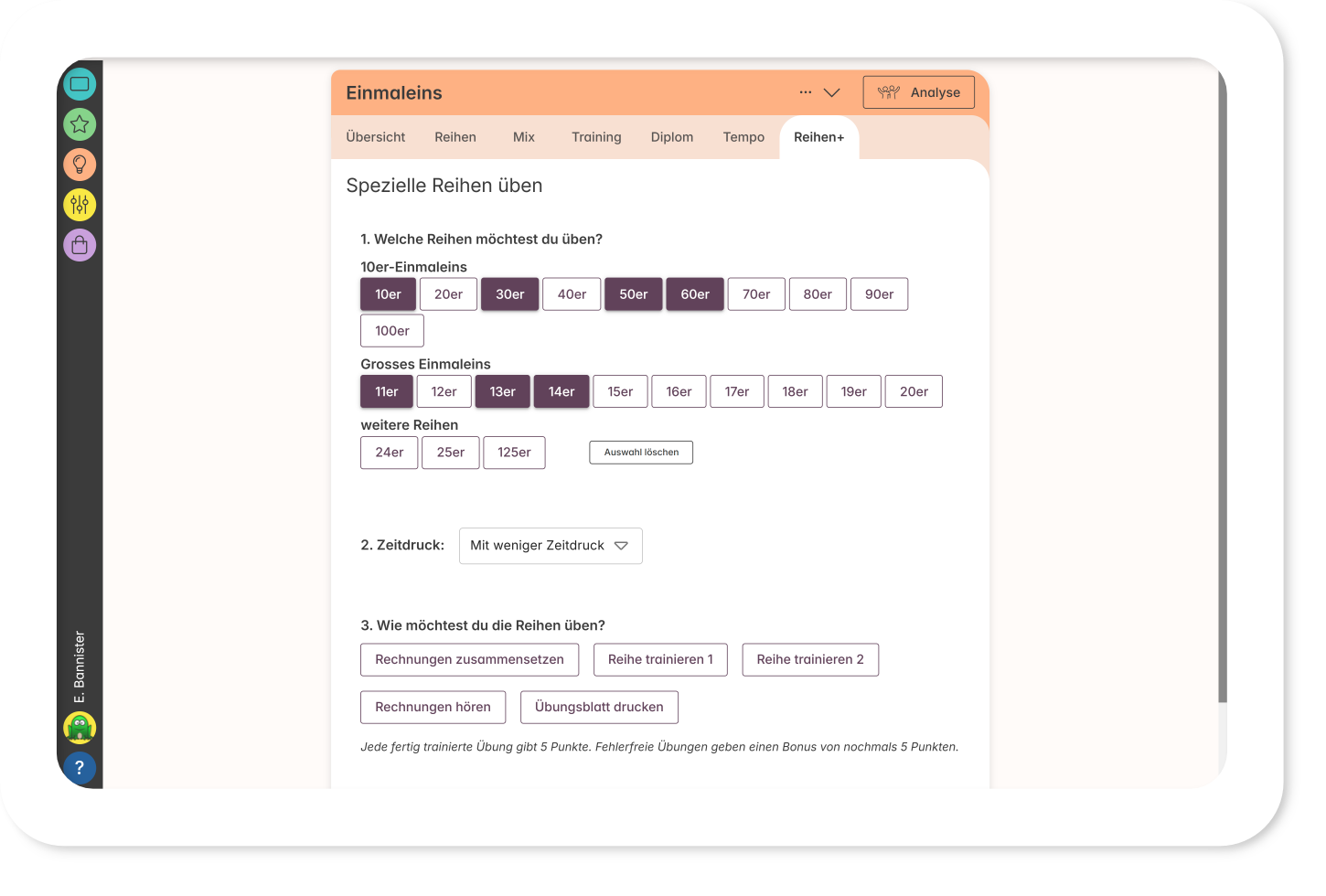The width and height of the screenshot is (1326, 896).
Task: Open help via blue question mark icon
Action: (x=80, y=768)
